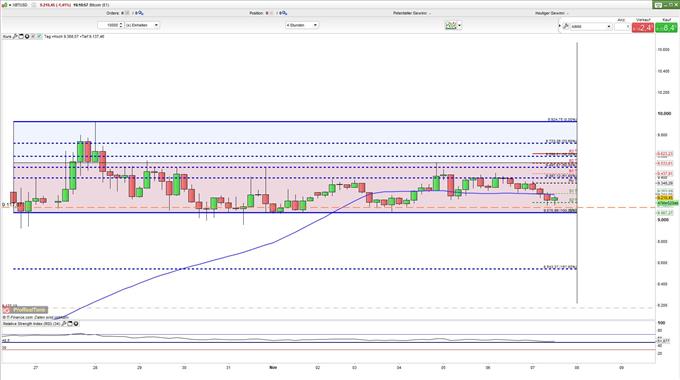Click the RSI panel window icon
680x380 pixels.
(x=70, y=324)
